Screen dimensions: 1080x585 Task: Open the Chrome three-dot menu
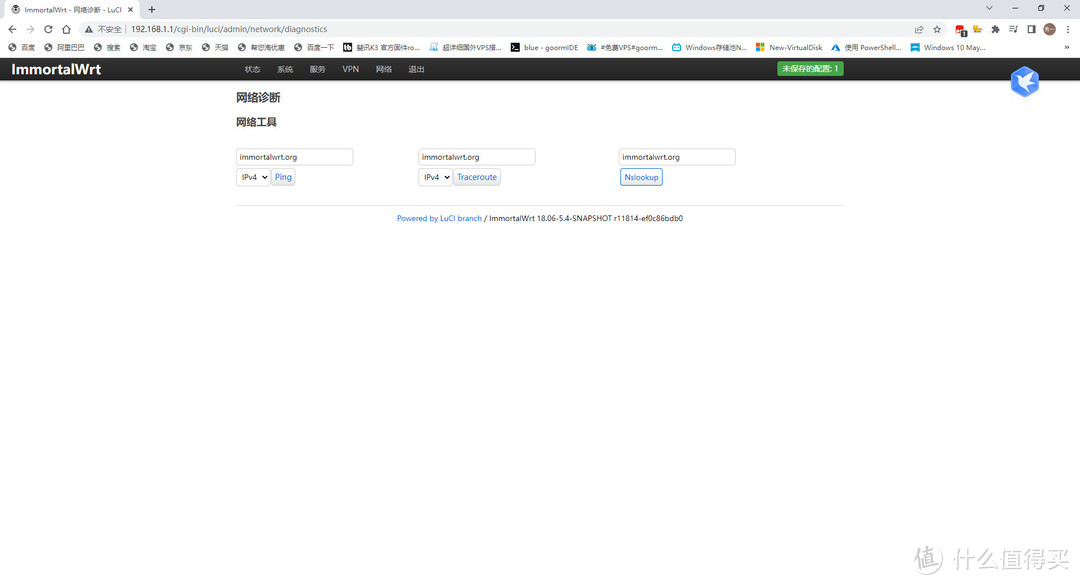tap(1067, 29)
